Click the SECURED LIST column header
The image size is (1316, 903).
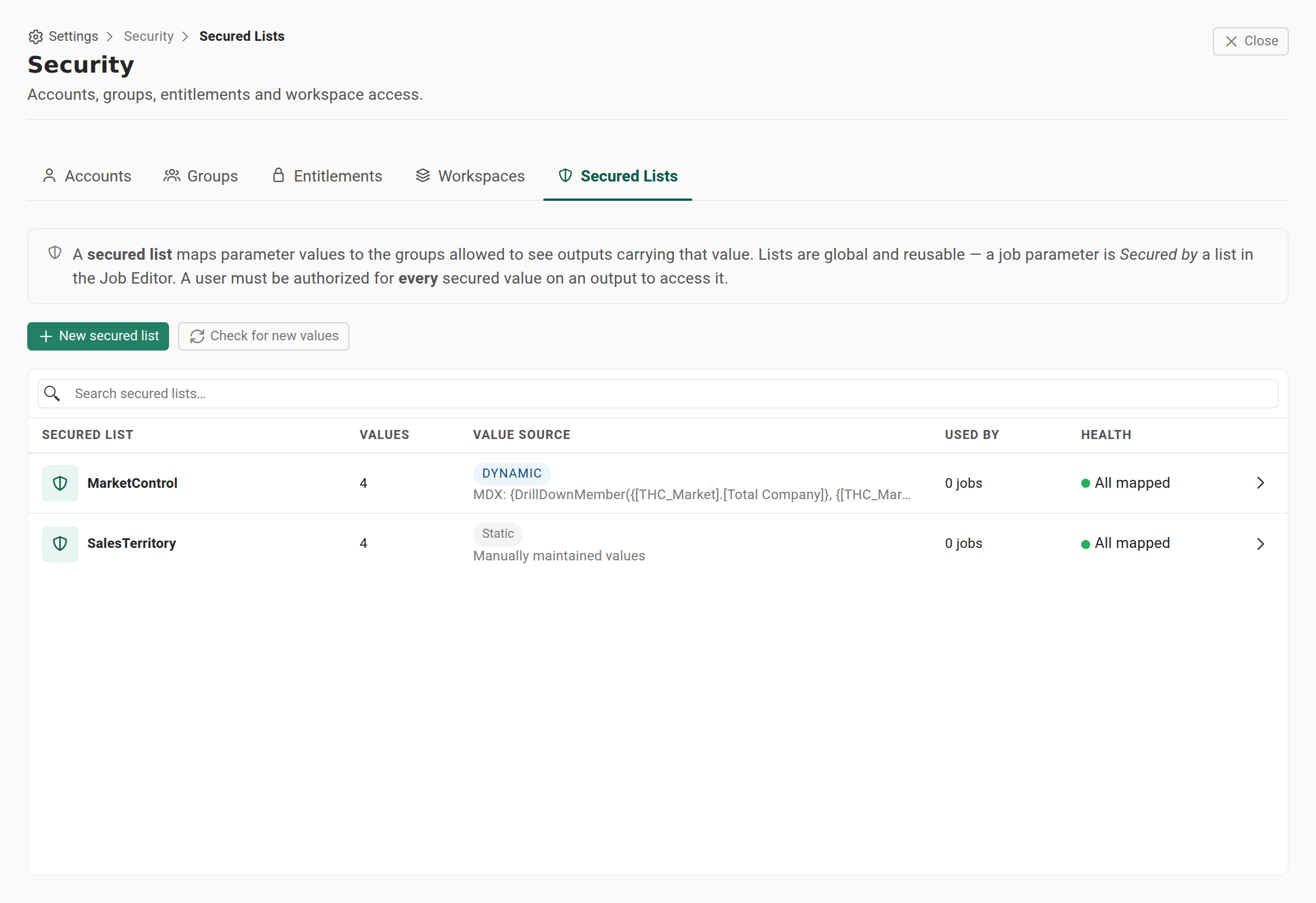[x=88, y=434]
